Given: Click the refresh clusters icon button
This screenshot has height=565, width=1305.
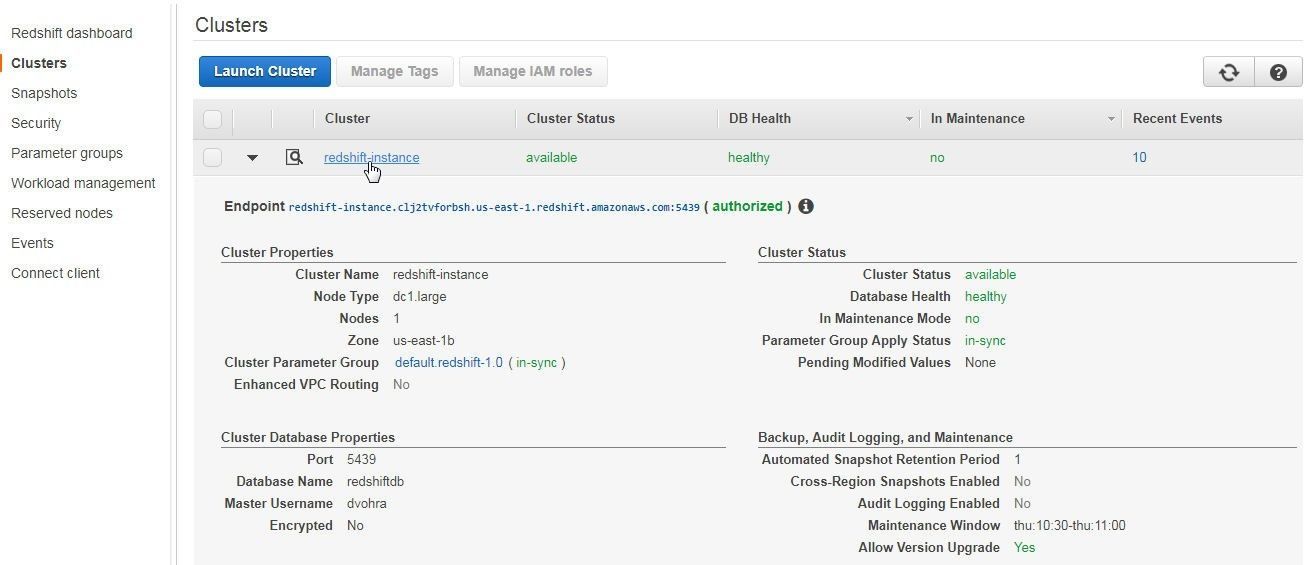Looking at the screenshot, I should coord(1228,72).
